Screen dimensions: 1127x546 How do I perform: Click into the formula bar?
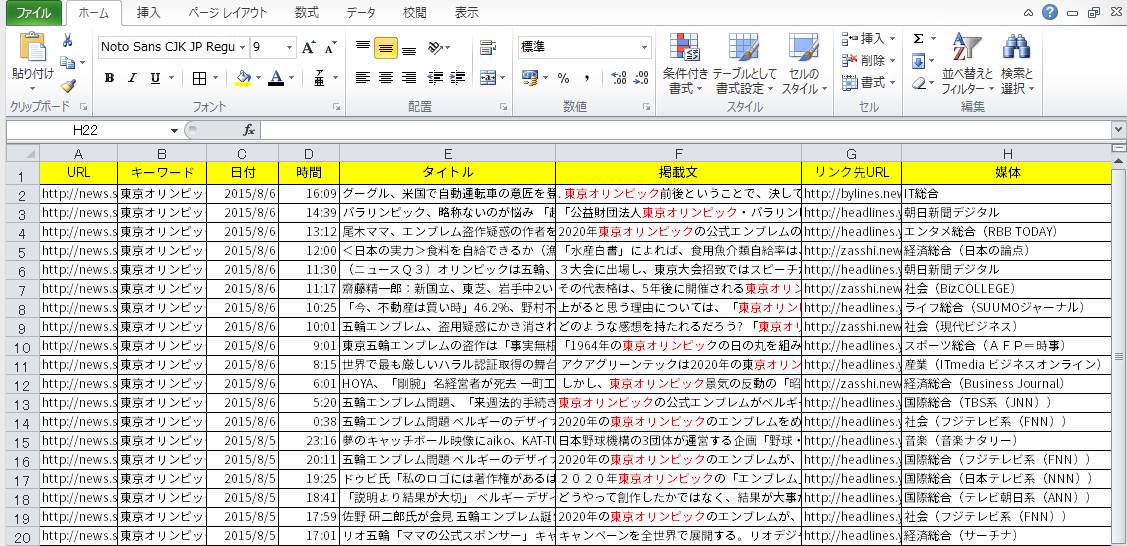685,130
